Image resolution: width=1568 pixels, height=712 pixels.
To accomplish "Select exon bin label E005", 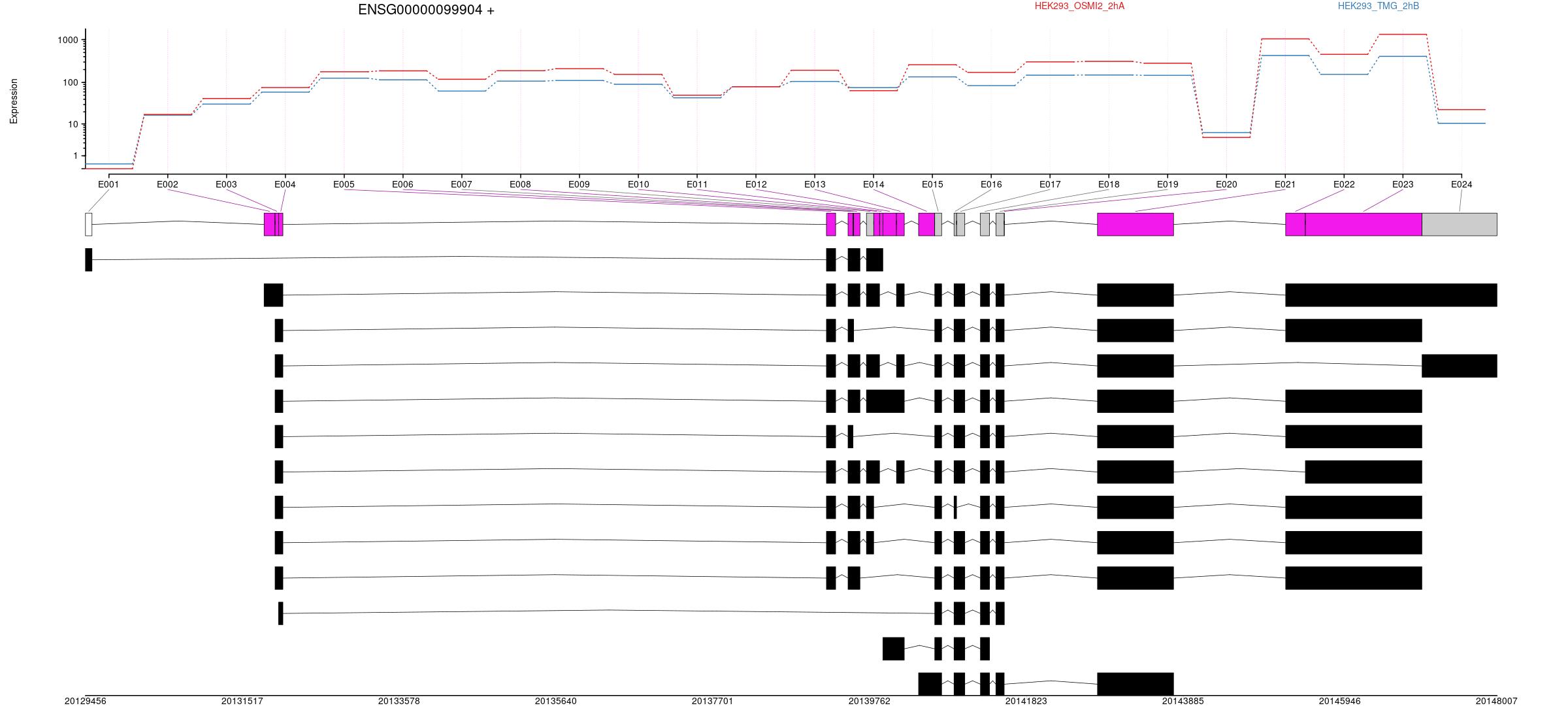I will point(344,184).
